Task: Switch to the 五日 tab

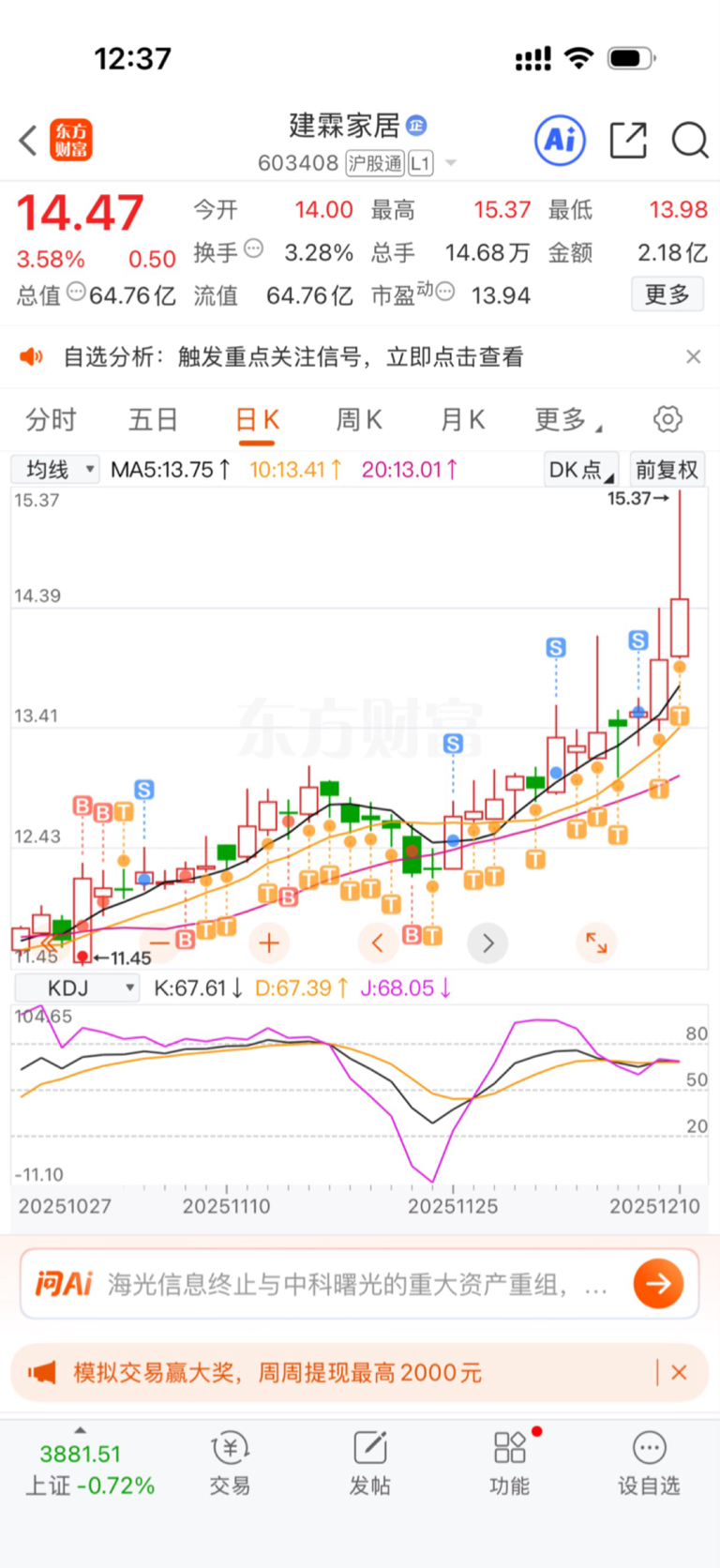Action: click(153, 419)
